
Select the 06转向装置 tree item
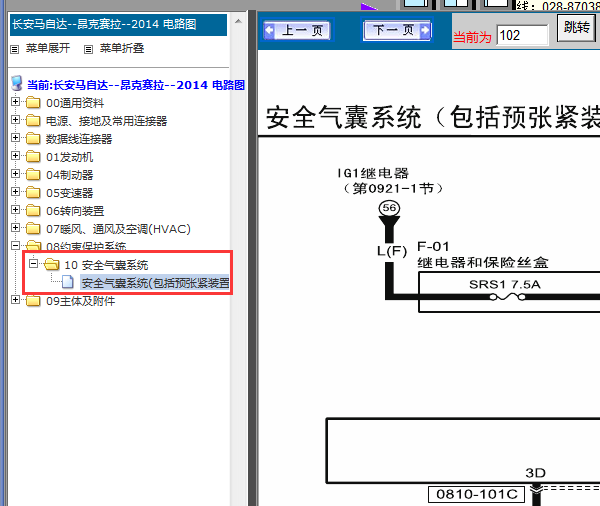75,211
